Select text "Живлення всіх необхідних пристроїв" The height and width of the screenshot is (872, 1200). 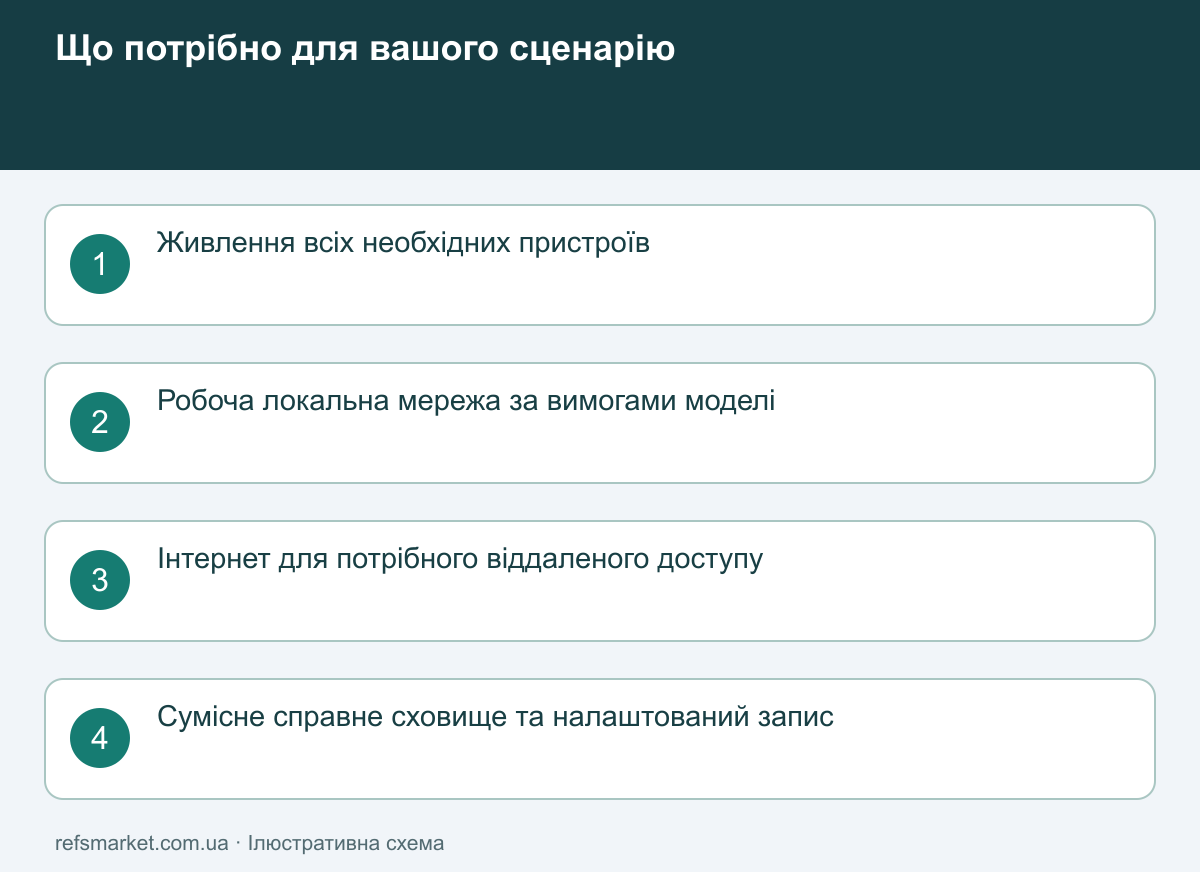pyautogui.click(x=404, y=243)
